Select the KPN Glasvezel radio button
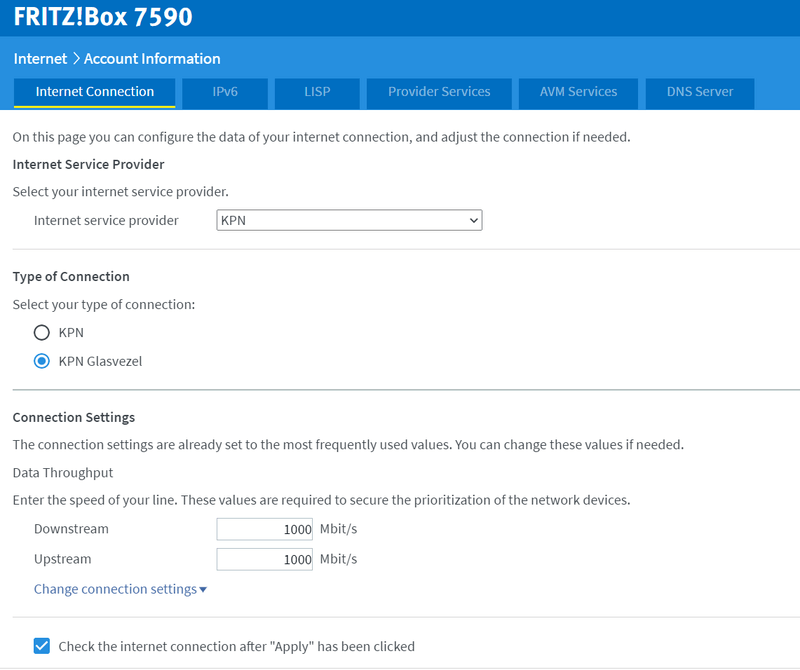The width and height of the screenshot is (800, 670). click(x=42, y=361)
